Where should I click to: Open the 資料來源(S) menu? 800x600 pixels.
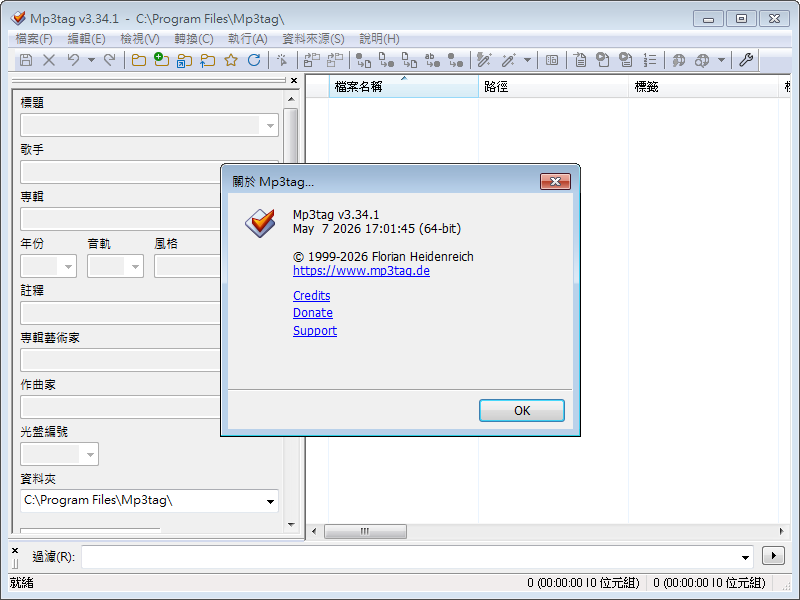313,39
